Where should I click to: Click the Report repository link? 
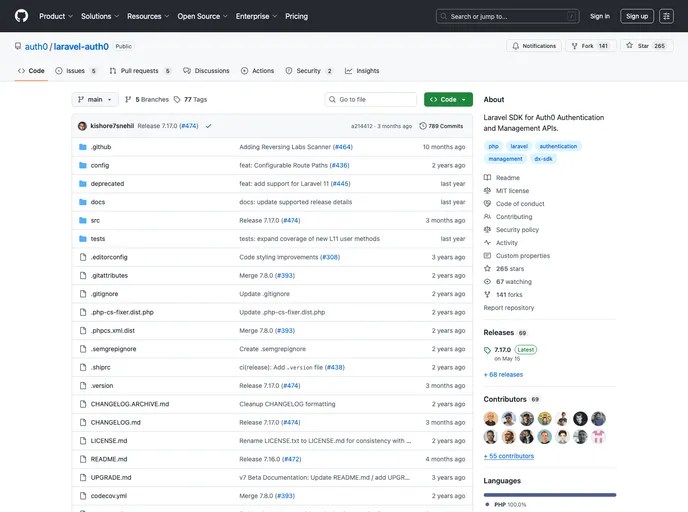(x=509, y=308)
